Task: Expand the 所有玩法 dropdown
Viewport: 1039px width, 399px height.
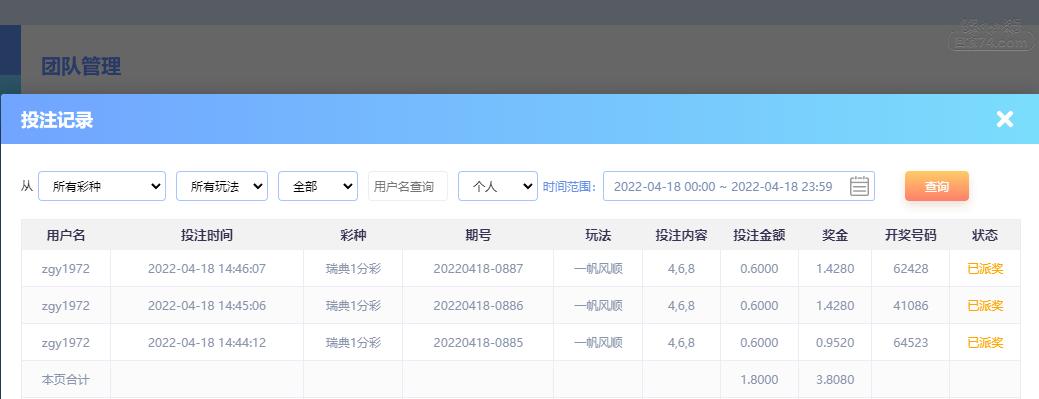Action: click(222, 186)
